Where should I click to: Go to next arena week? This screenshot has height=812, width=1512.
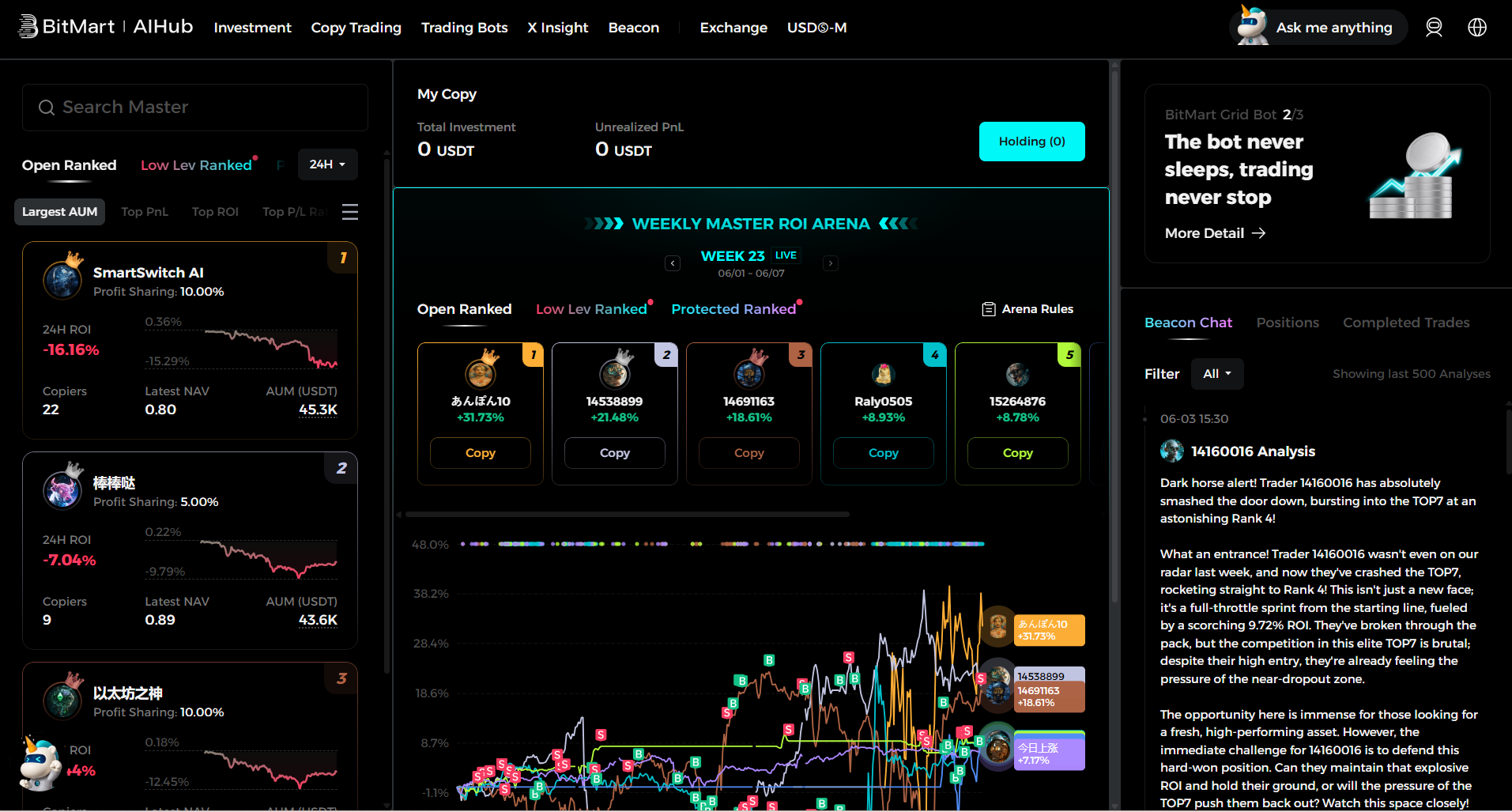click(x=831, y=263)
